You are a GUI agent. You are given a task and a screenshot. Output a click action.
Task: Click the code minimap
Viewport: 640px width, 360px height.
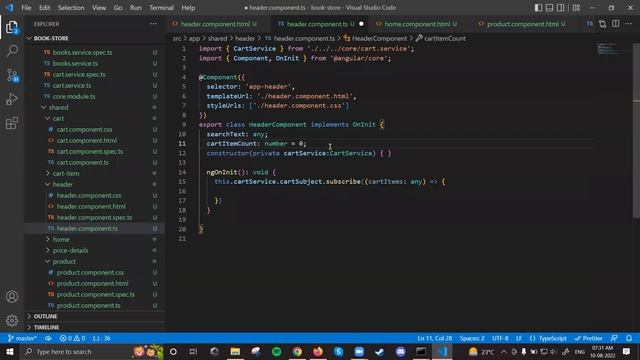613,49
